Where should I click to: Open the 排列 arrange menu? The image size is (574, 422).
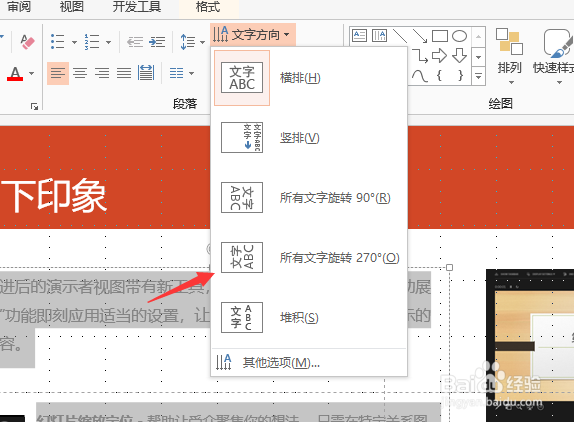pos(509,55)
